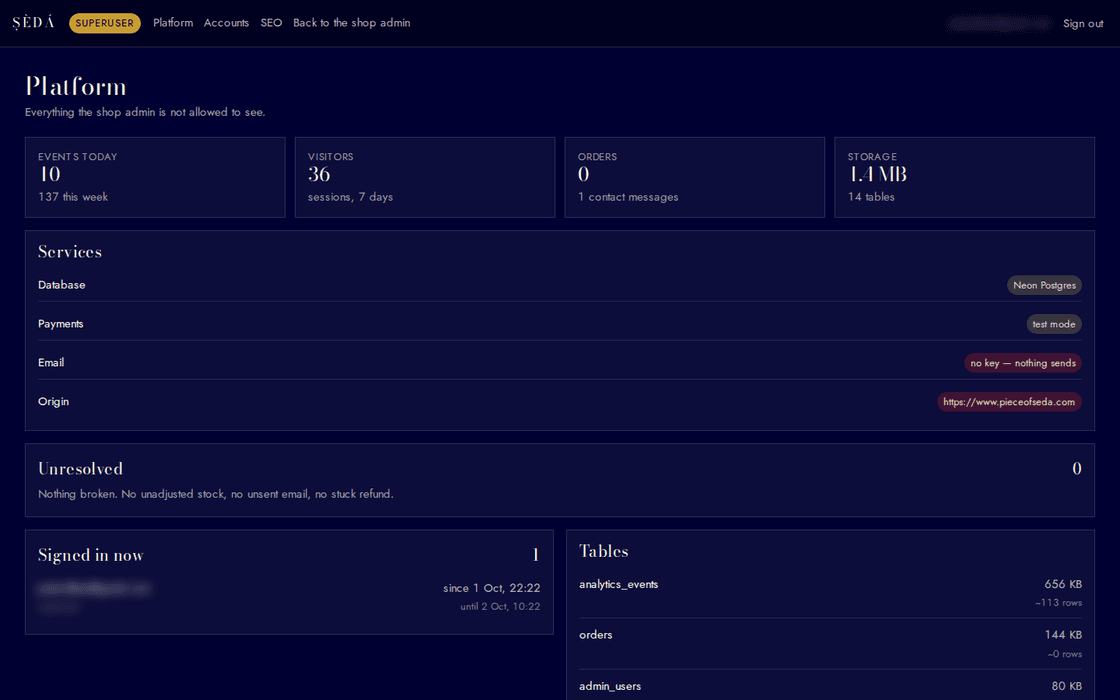Screen dimensions: 1120x700
Task: Click the Unresolved count '0'
Action: [1076, 469]
